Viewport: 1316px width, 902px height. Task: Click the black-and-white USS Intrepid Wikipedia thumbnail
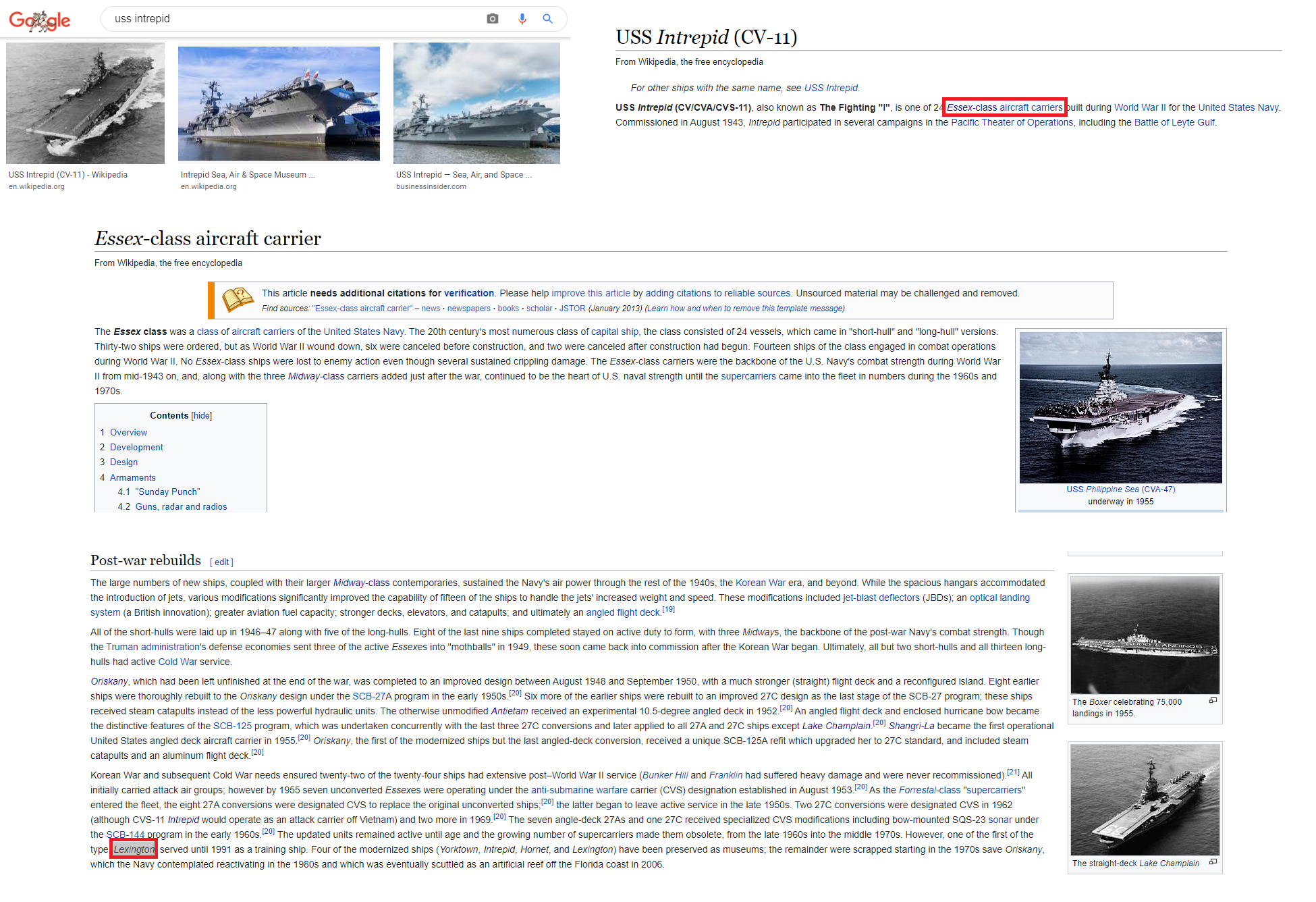pos(85,103)
